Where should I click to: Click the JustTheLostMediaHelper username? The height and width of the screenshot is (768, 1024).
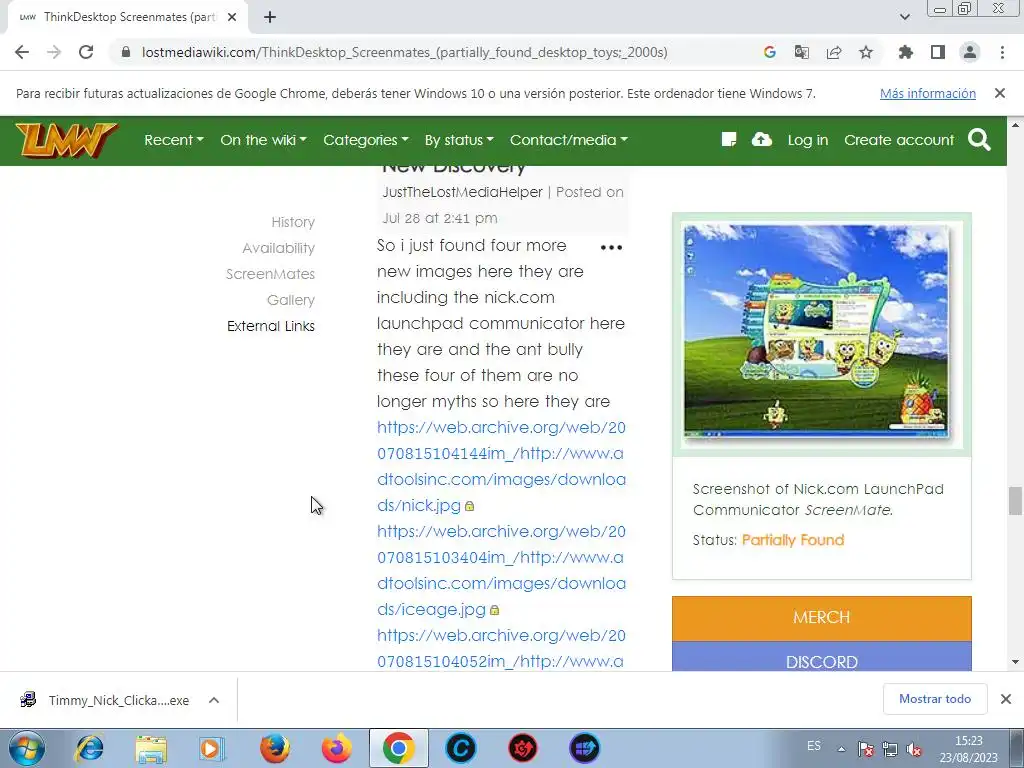tap(462, 192)
